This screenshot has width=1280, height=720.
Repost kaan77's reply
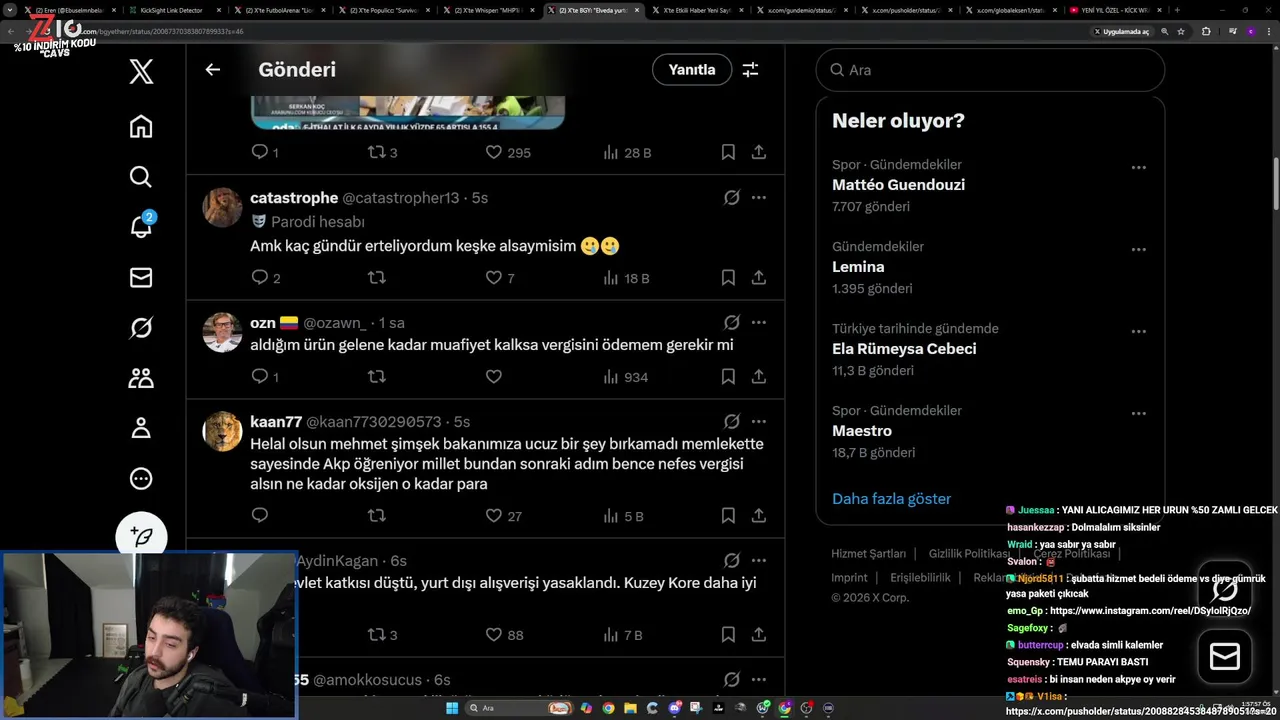[x=377, y=516]
